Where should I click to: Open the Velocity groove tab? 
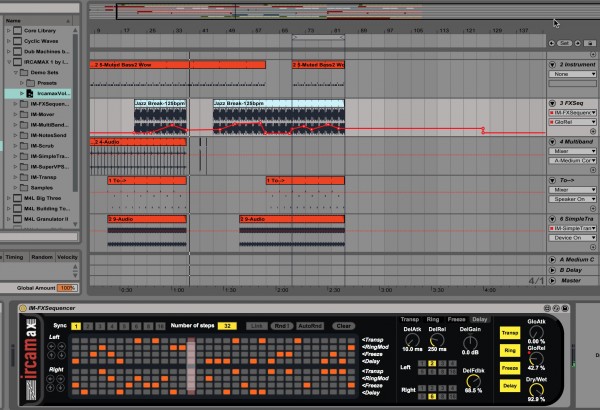pyautogui.click(x=67, y=257)
